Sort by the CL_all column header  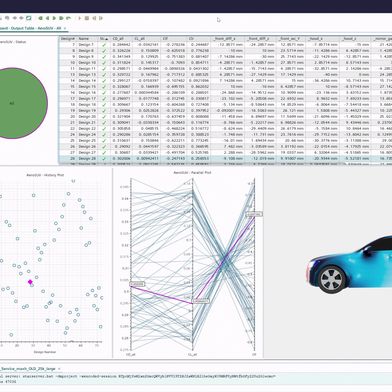[x=147, y=39]
